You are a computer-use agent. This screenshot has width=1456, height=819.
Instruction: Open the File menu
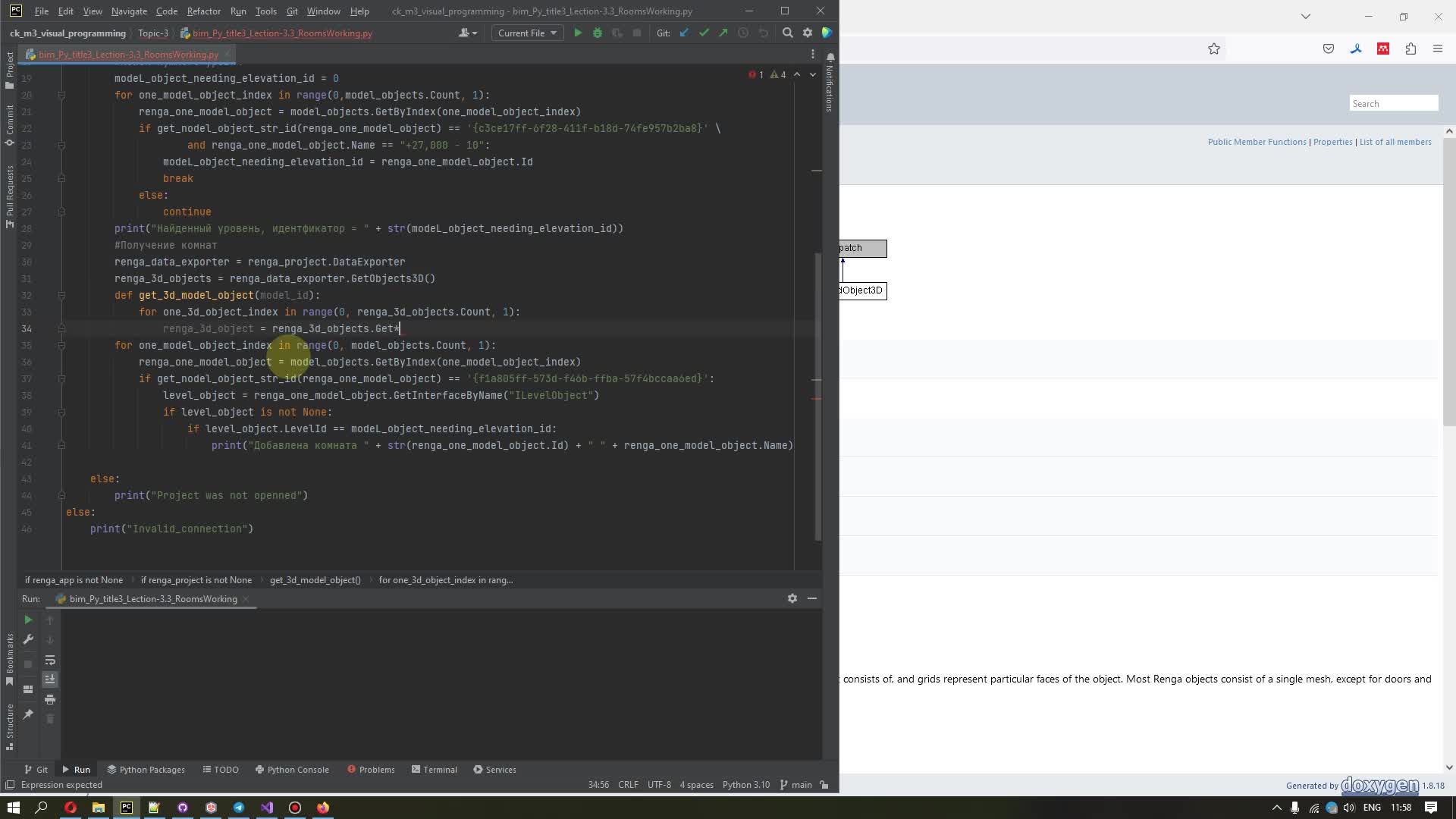[x=42, y=11]
